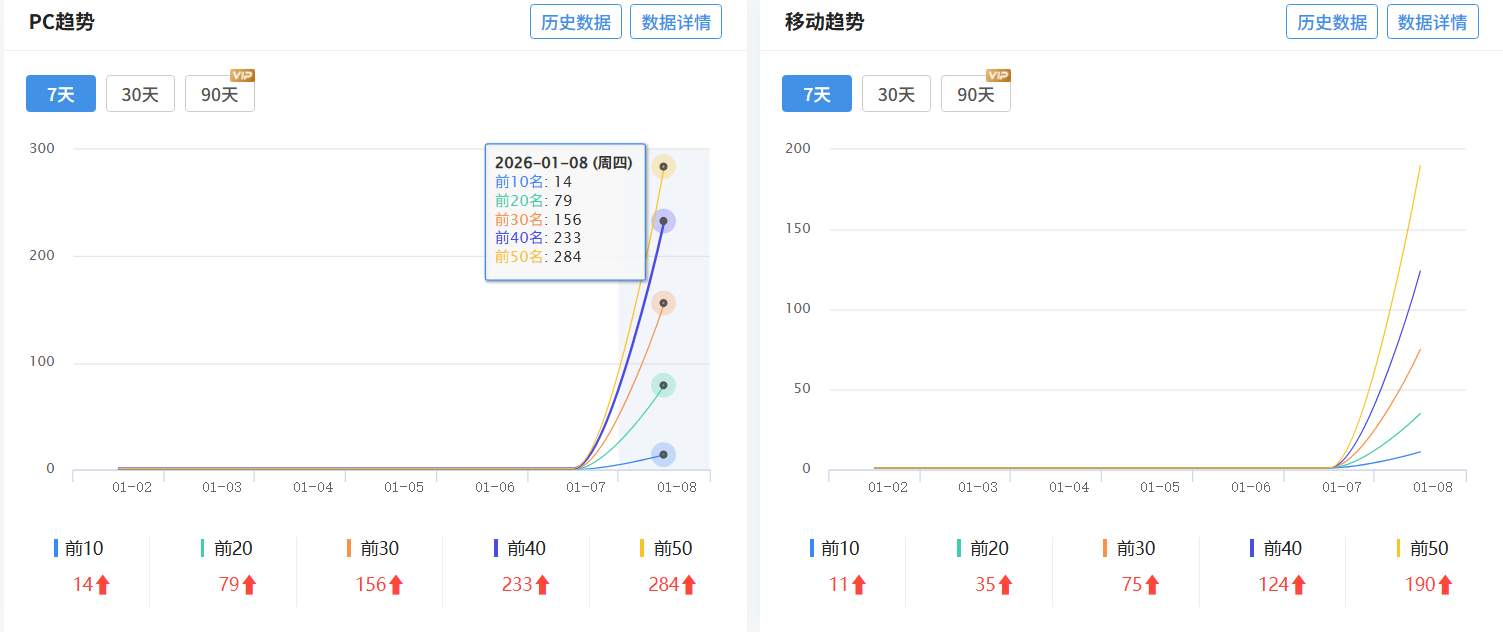The width and height of the screenshot is (1503, 632).
Task: Switch mobile trend to 30天
Action: (896, 94)
